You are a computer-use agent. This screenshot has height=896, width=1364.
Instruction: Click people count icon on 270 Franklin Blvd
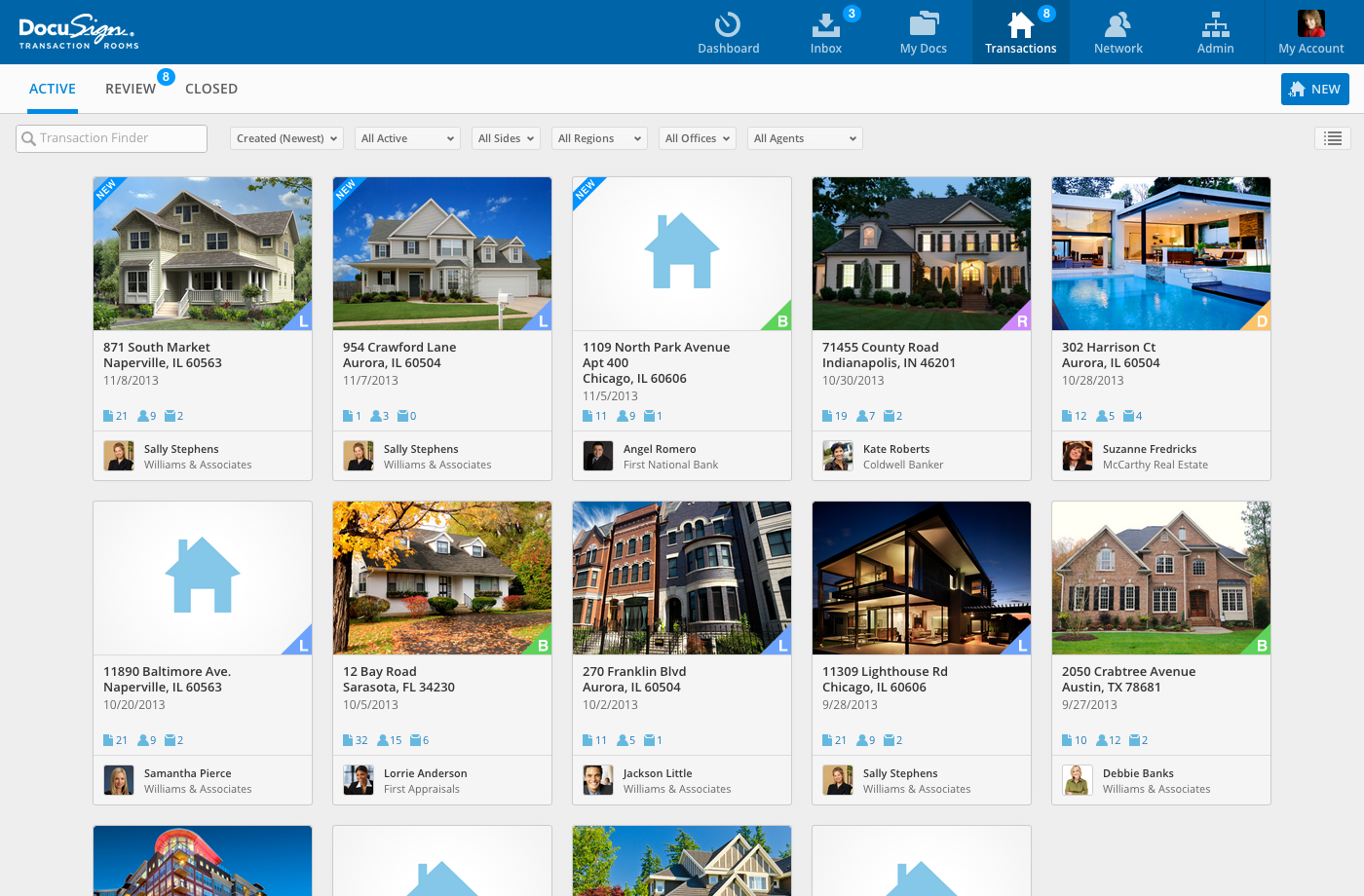point(623,740)
